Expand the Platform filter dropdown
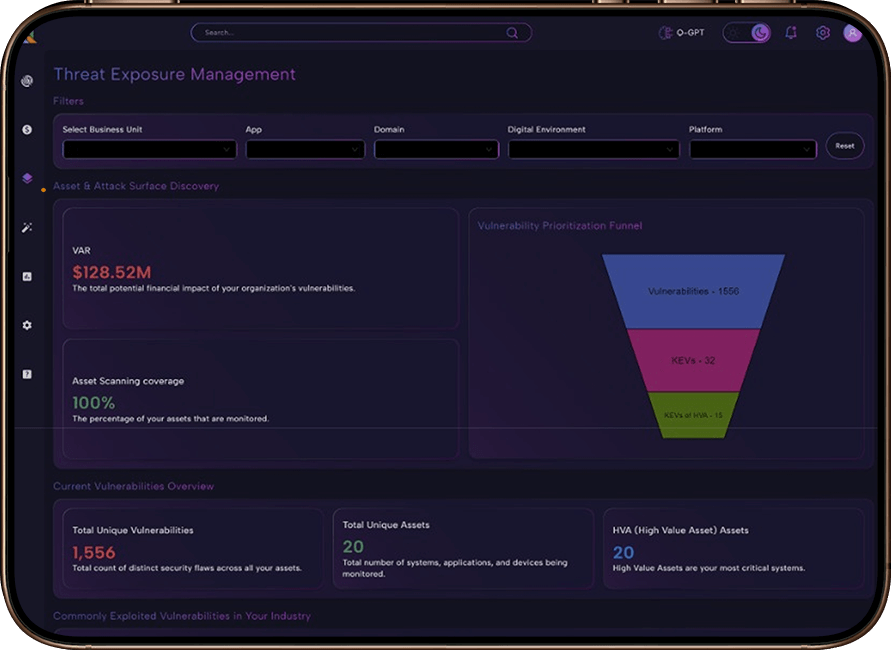The image size is (891, 650). [x=752, y=149]
